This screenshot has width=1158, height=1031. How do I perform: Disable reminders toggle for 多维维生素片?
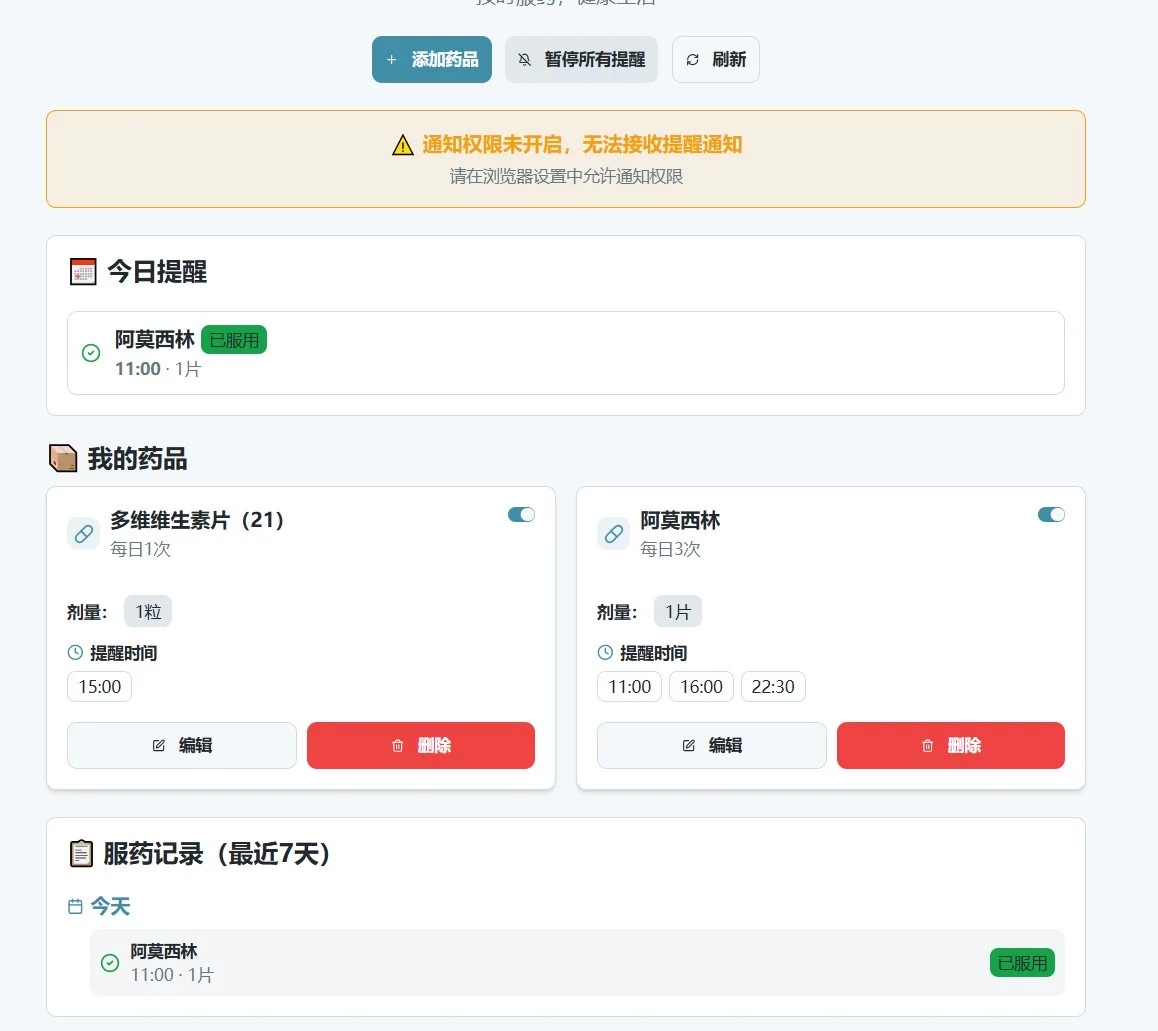520,514
